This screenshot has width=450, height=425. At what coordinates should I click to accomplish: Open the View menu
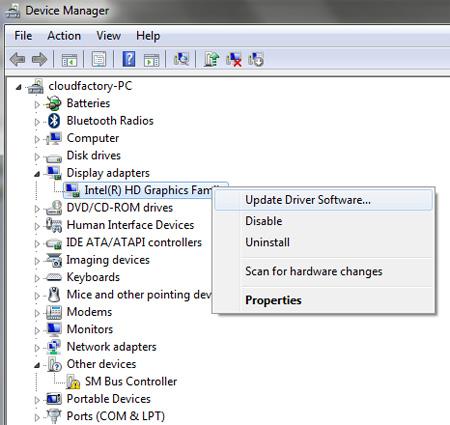pyautogui.click(x=108, y=36)
